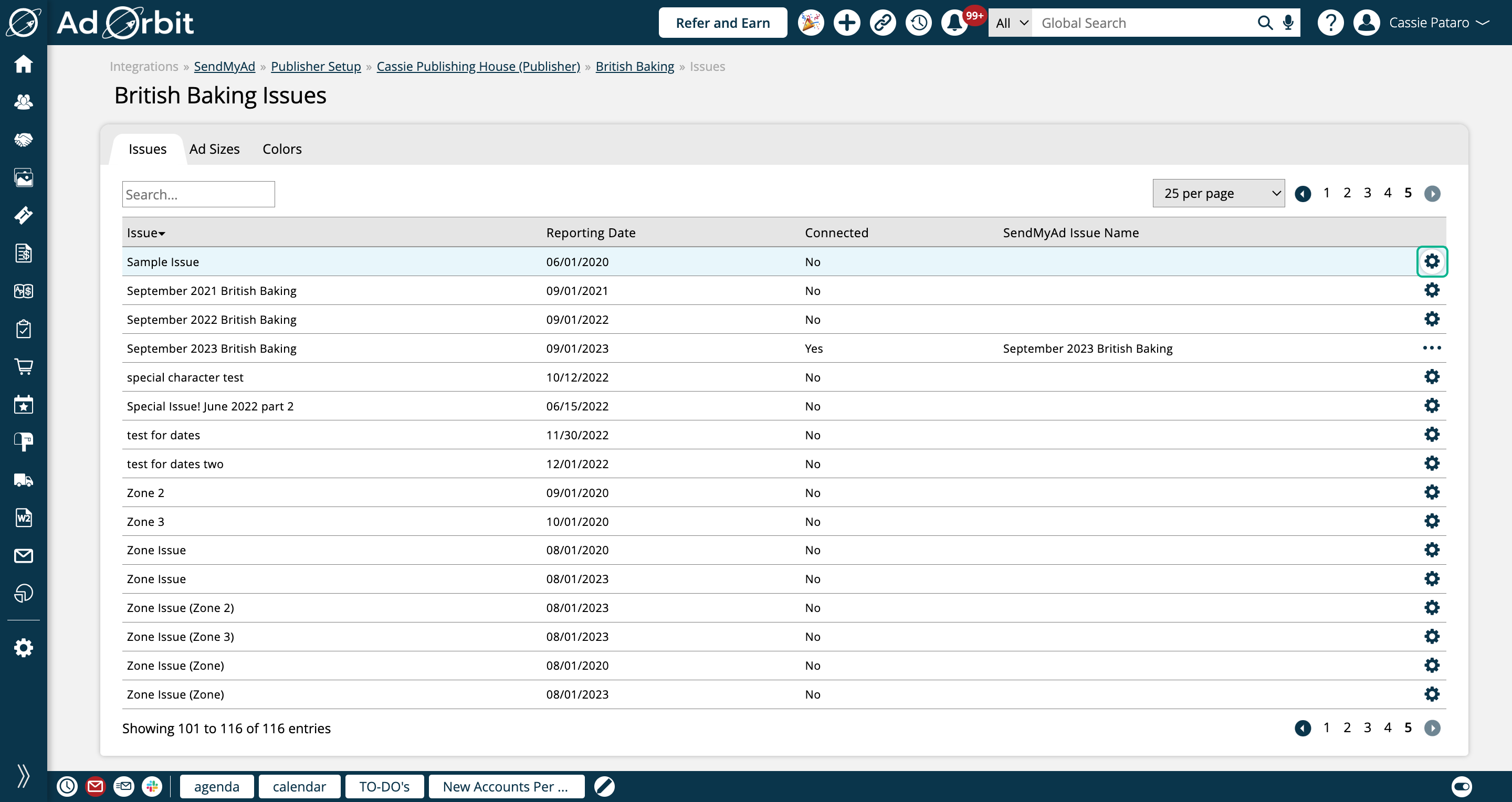Toggle the switch in bottom right corner
The image size is (1512, 802).
1461,786
